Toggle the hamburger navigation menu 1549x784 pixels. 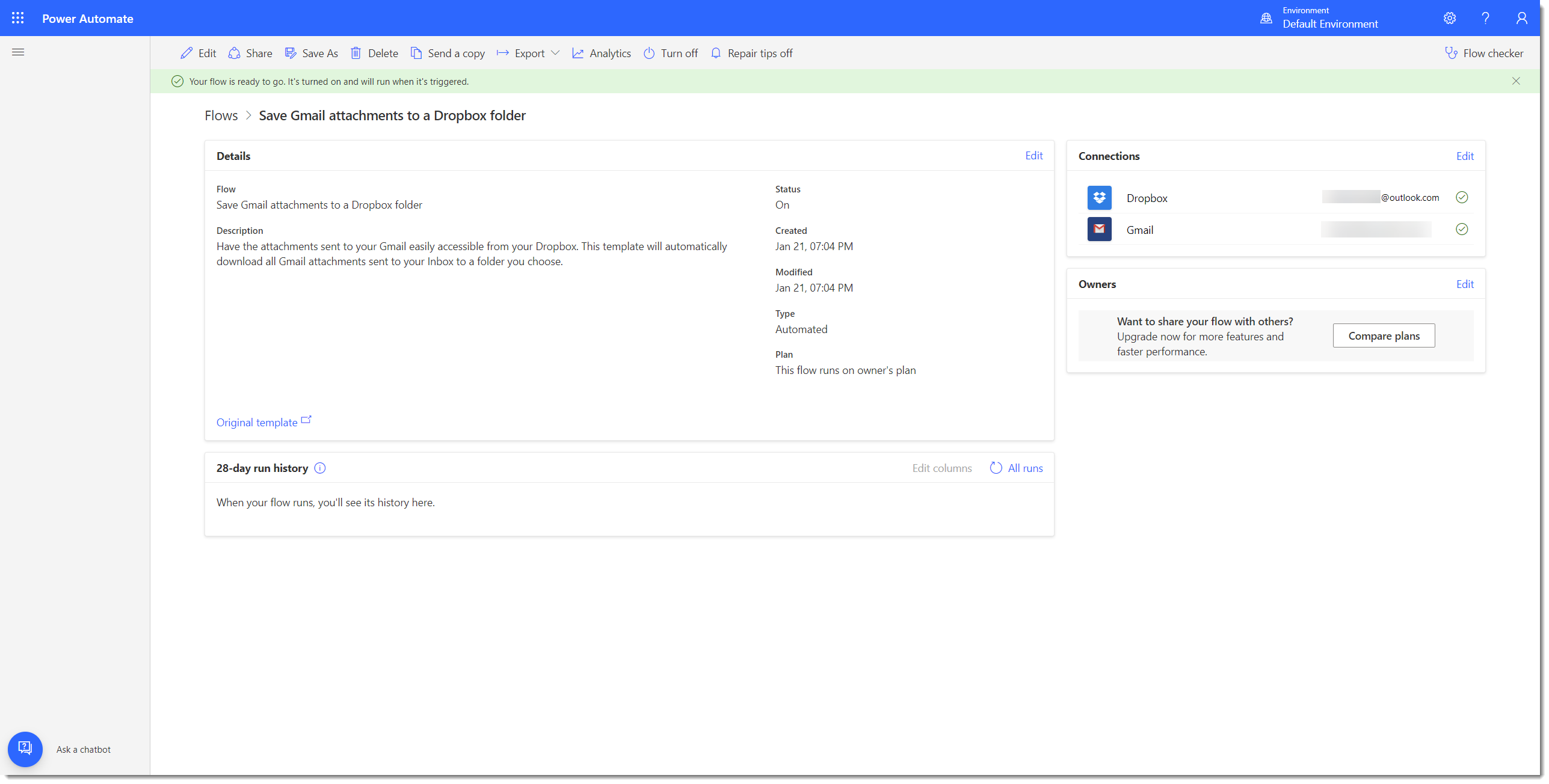(18, 52)
